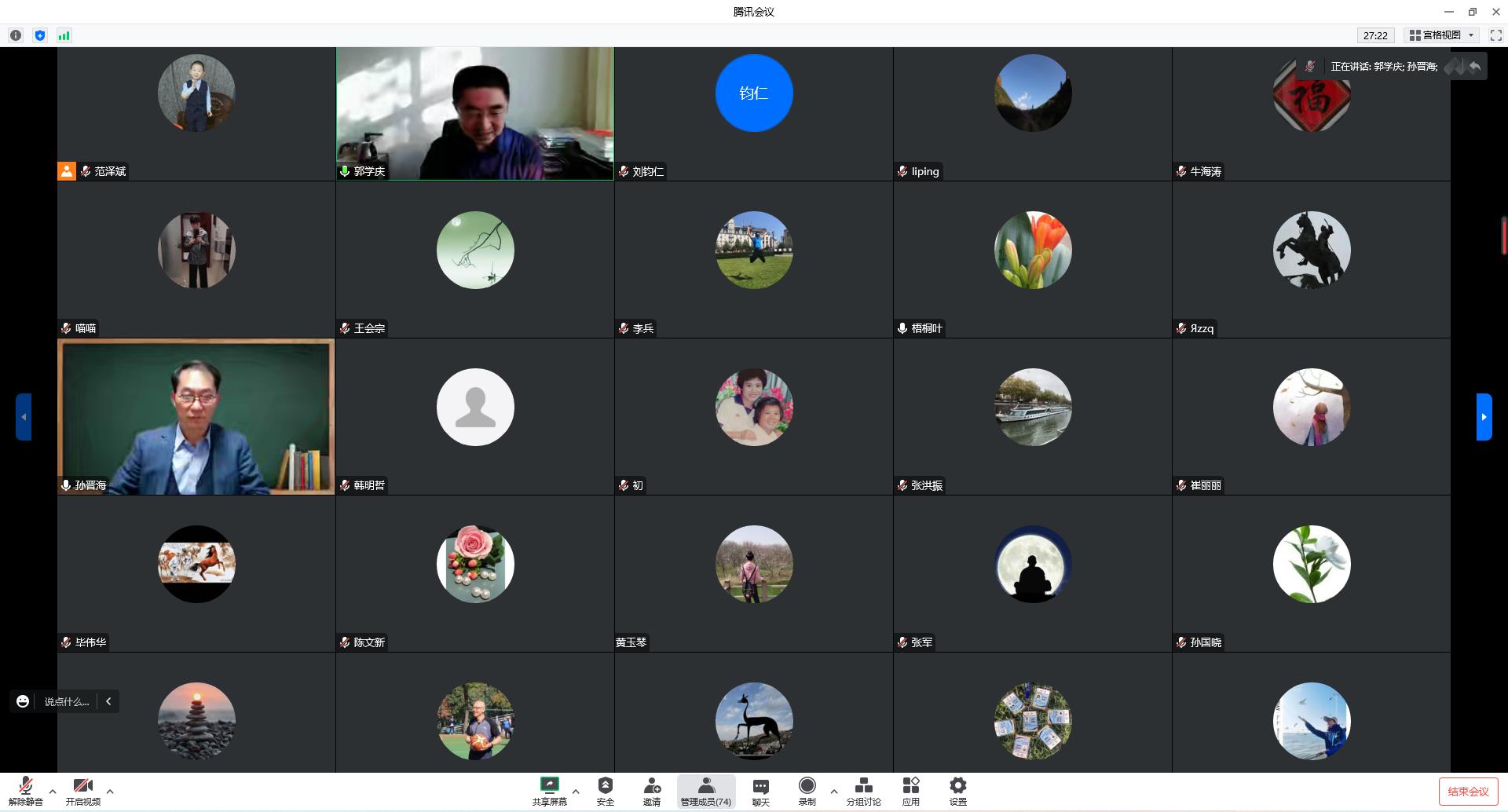Viewport: 1508px width, 812px height.
Task: Click the meeting info icon at top left
Action: click(x=16, y=35)
